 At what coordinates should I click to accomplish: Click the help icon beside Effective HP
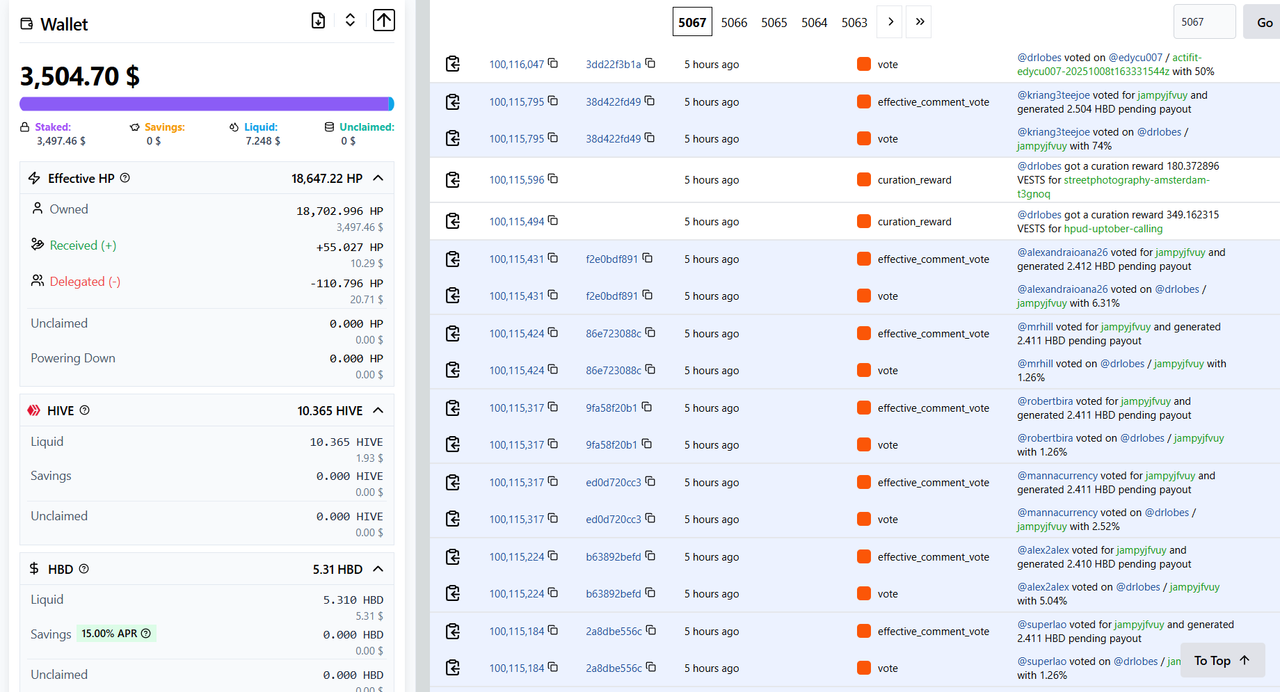125,178
